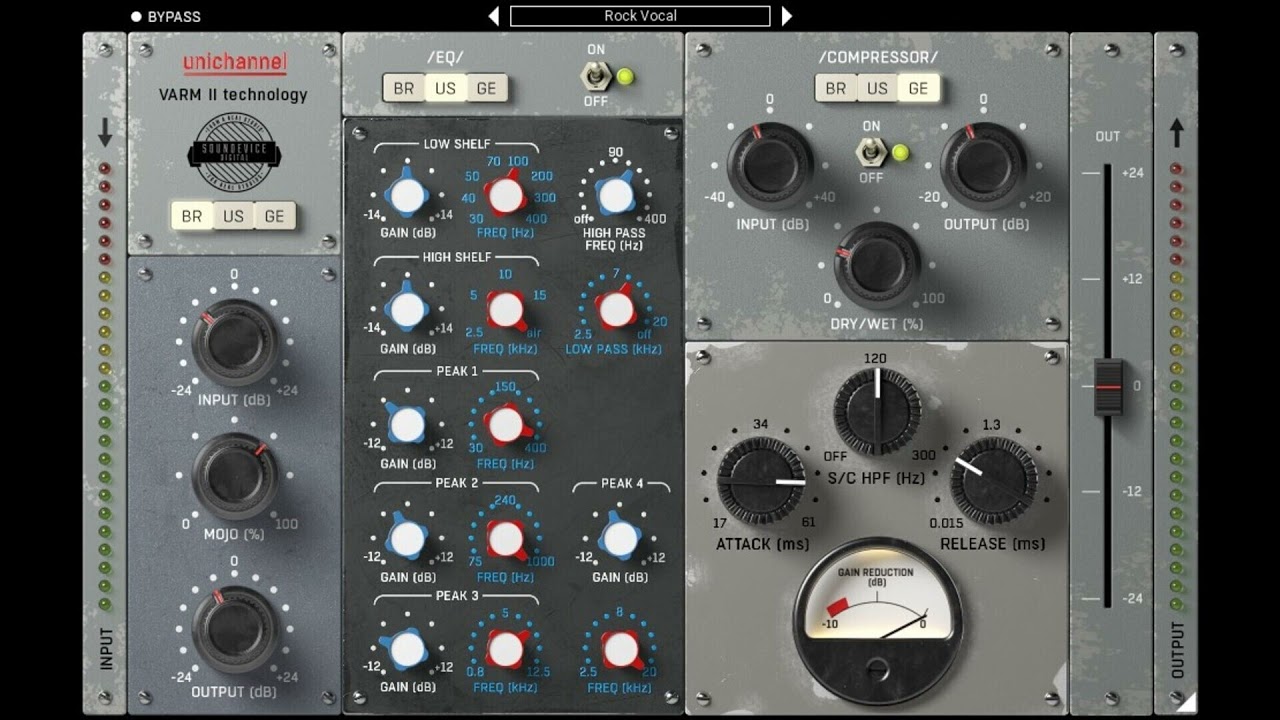The height and width of the screenshot is (720, 1280).
Task: Click the Peak 3 GAIN knob
Action: (x=407, y=650)
